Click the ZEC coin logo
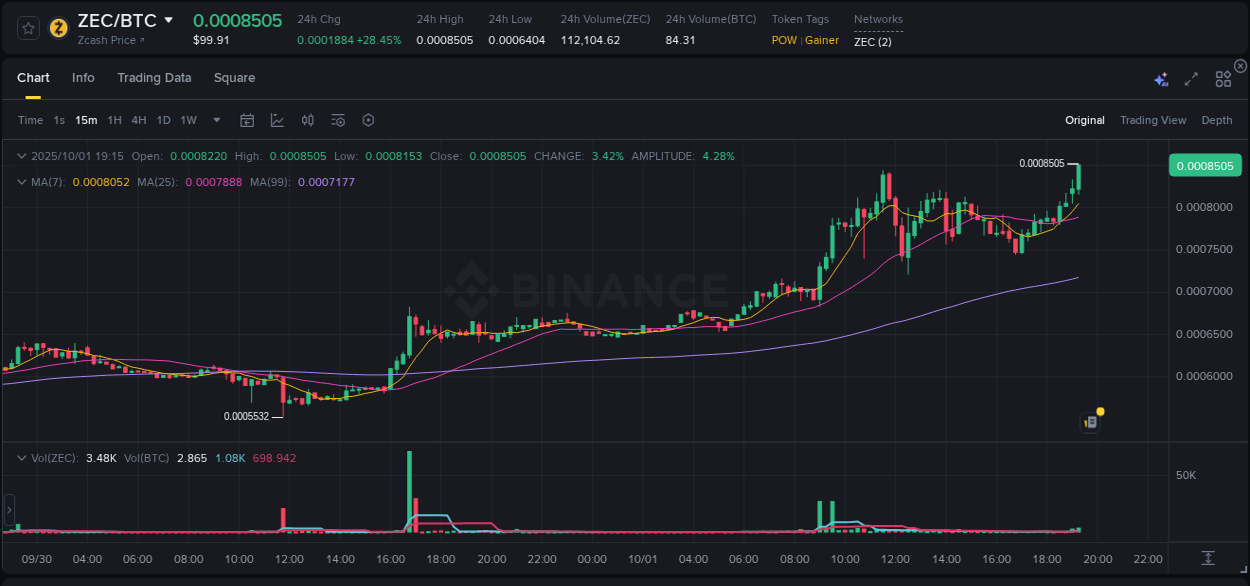The image size is (1250, 586). click(x=57, y=28)
